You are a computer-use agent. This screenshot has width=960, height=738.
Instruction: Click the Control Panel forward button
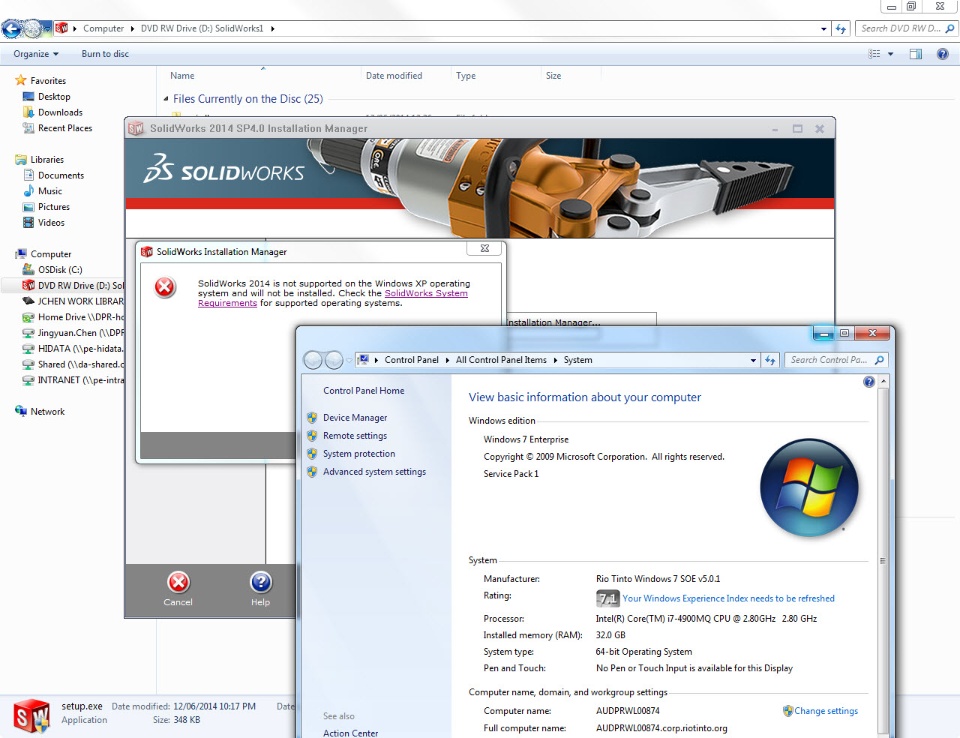pos(334,360)
